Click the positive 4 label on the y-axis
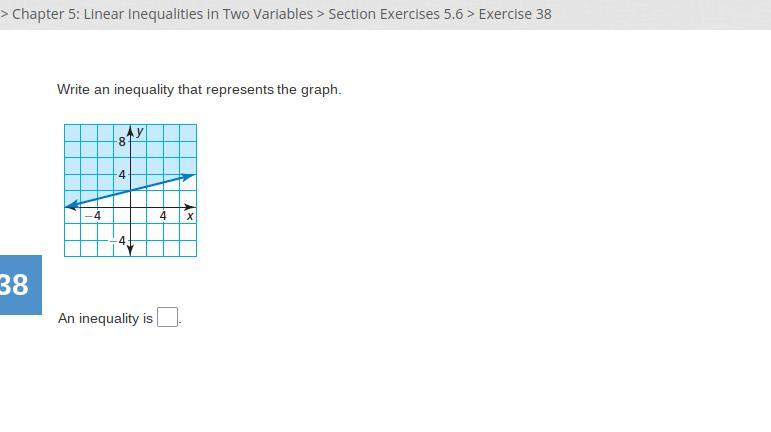This screenshot has height=432, width=771. [x=122, y=175]
